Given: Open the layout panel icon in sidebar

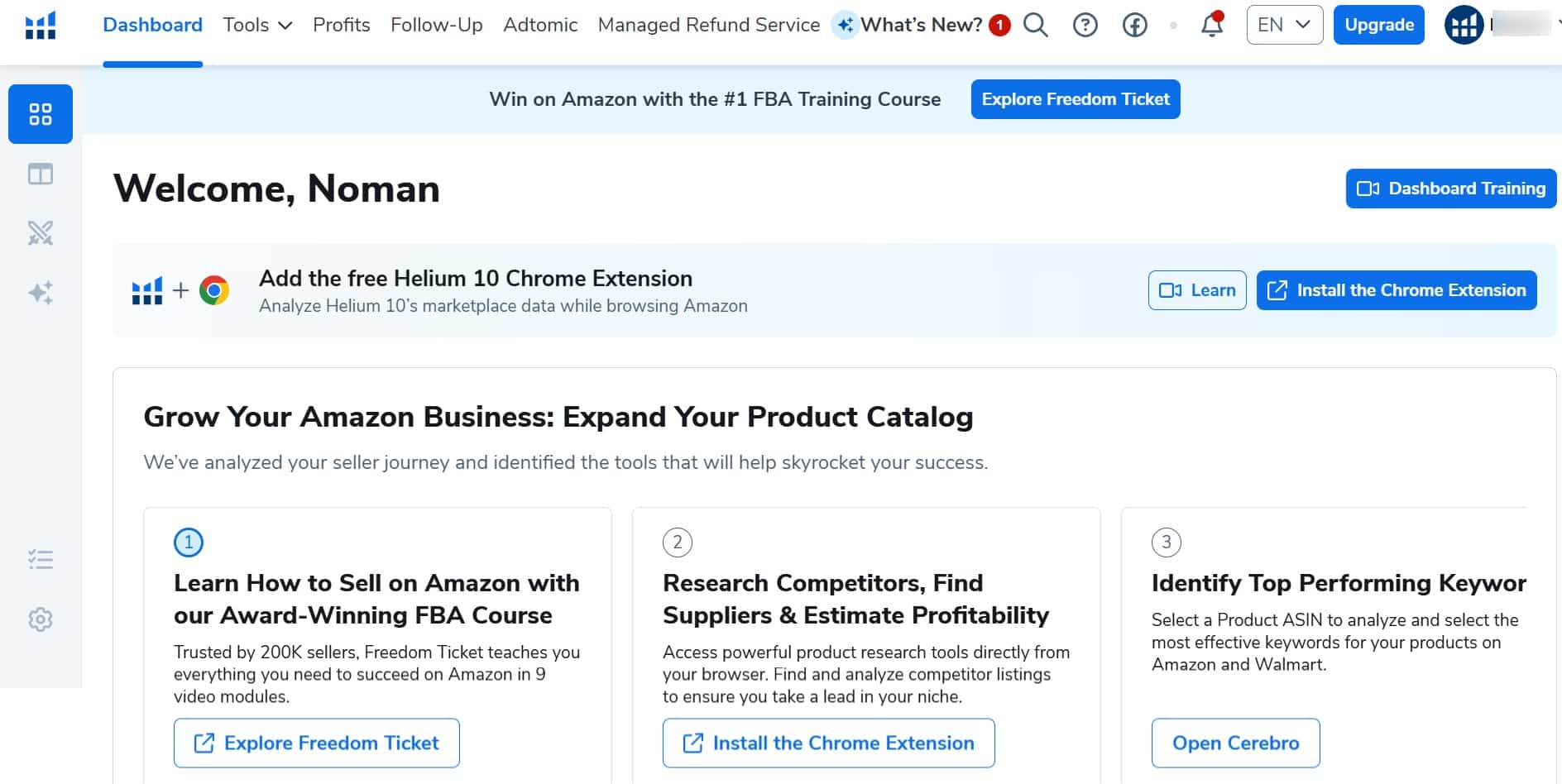Looking at the screenshot, I should click(x=41, y=174).
